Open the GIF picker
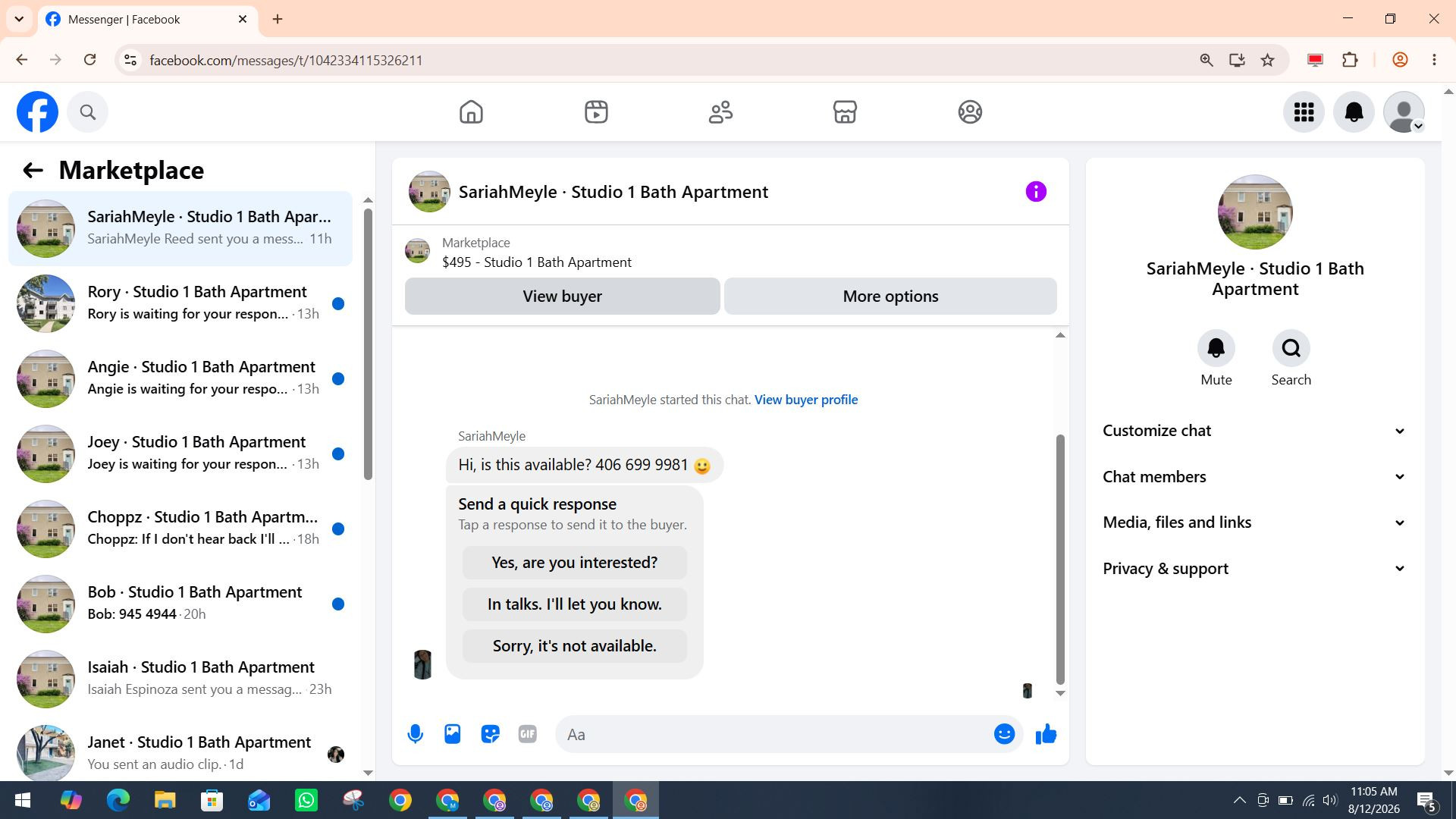This screenshot has width=1456, height=819. 528,734
